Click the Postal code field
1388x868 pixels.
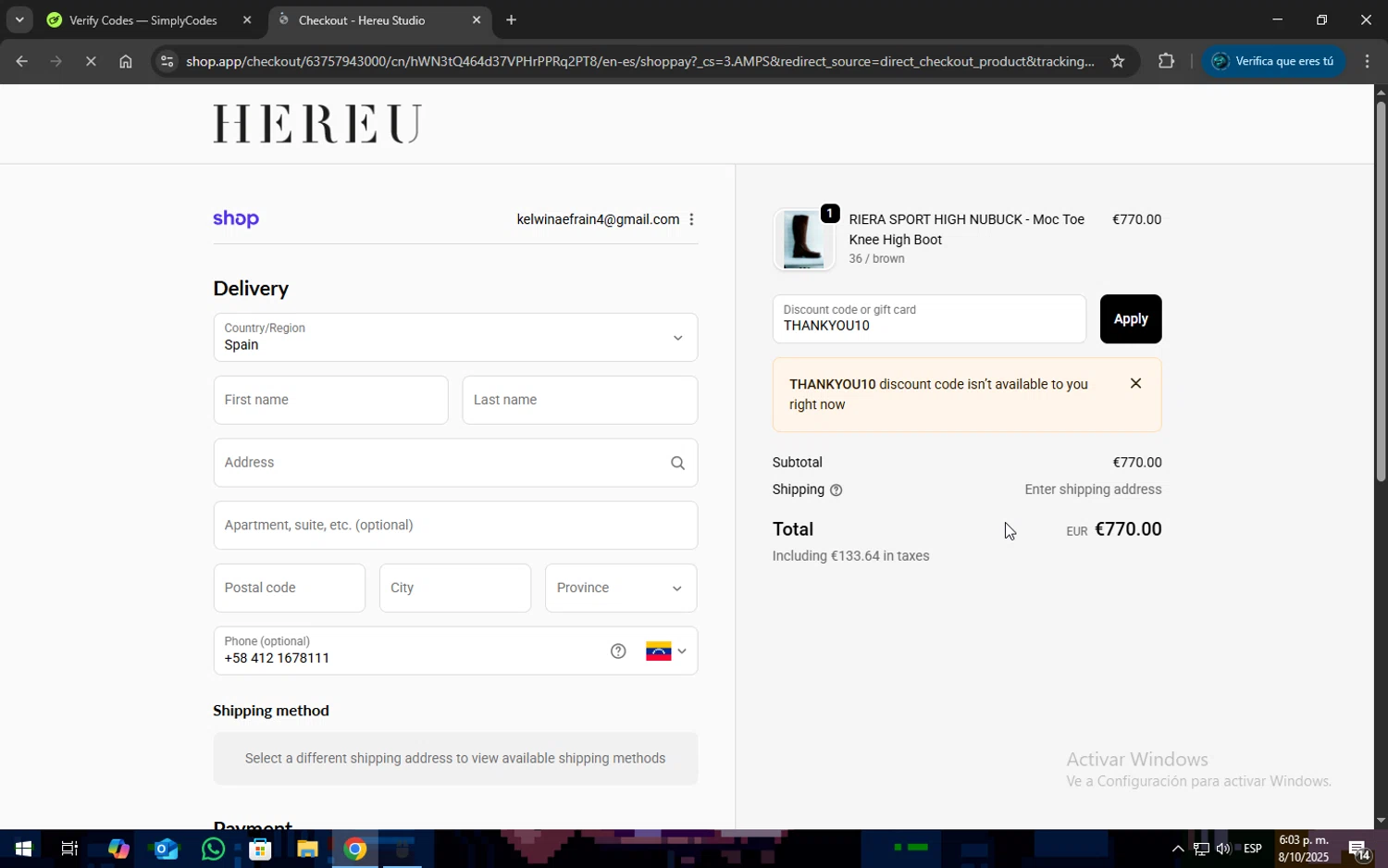[290, 588]
